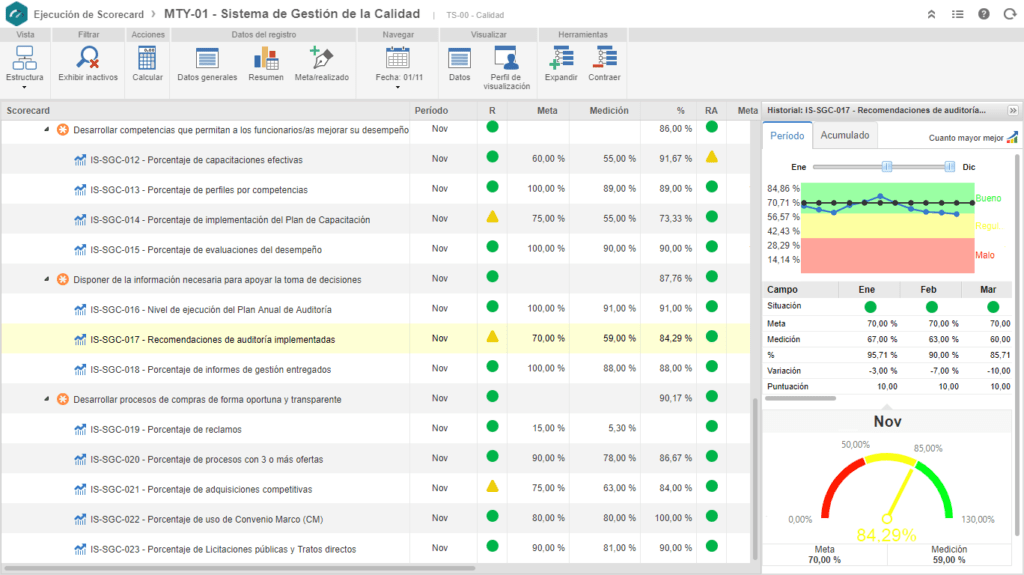
Task: Click the Resumen toolbar icon
Action: point(266,58)
